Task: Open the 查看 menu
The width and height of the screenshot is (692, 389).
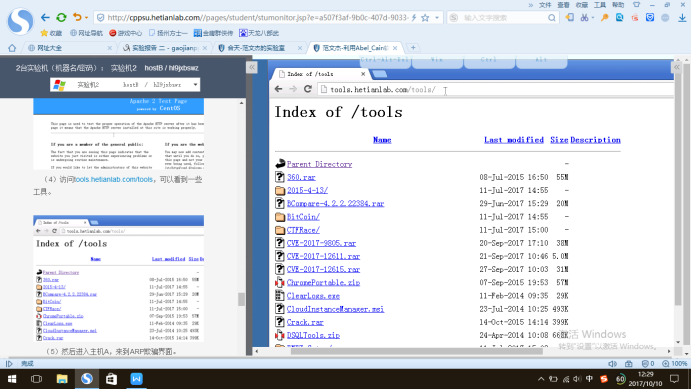Action: point(563,5)
